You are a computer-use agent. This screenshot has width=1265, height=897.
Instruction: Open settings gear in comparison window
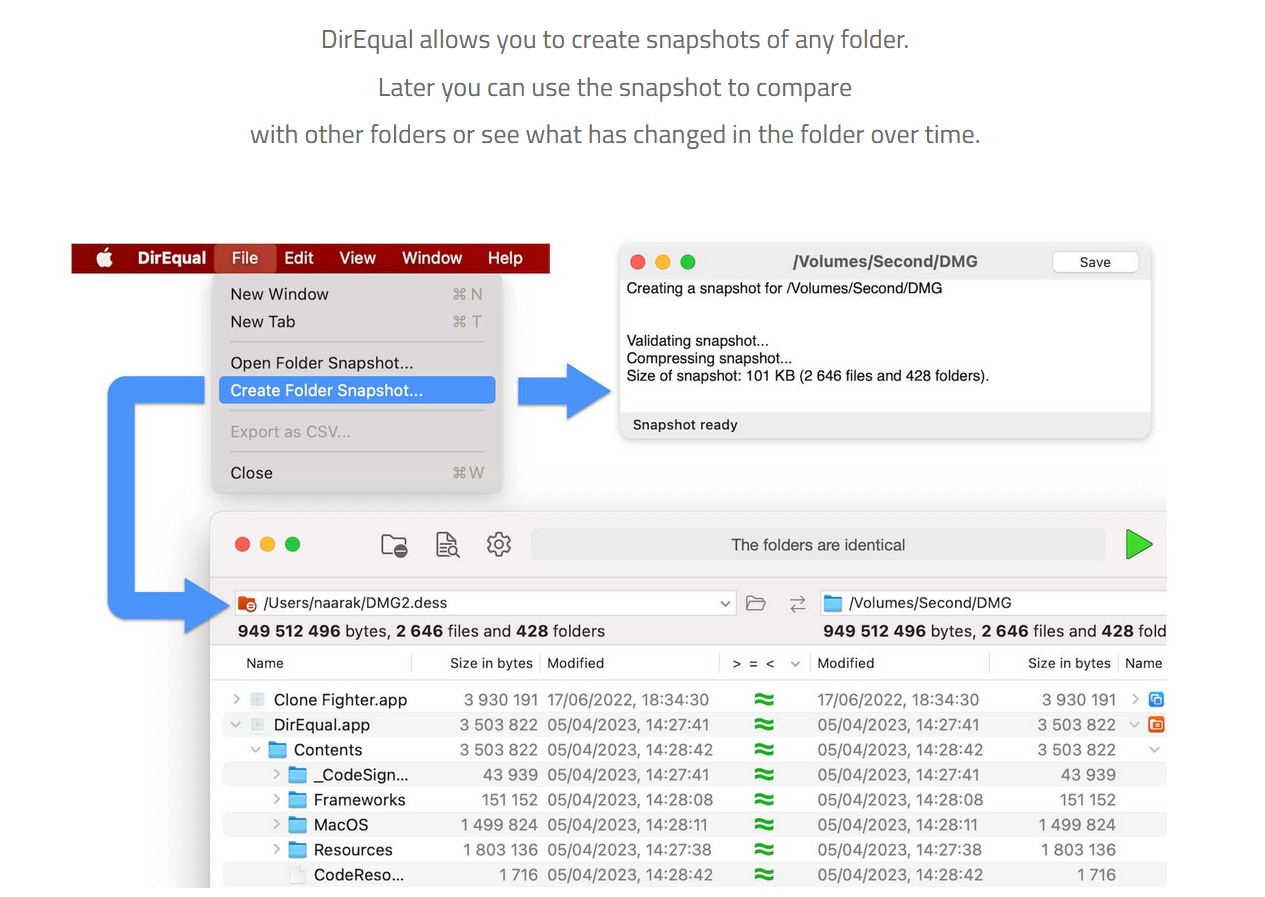[499, 545]
